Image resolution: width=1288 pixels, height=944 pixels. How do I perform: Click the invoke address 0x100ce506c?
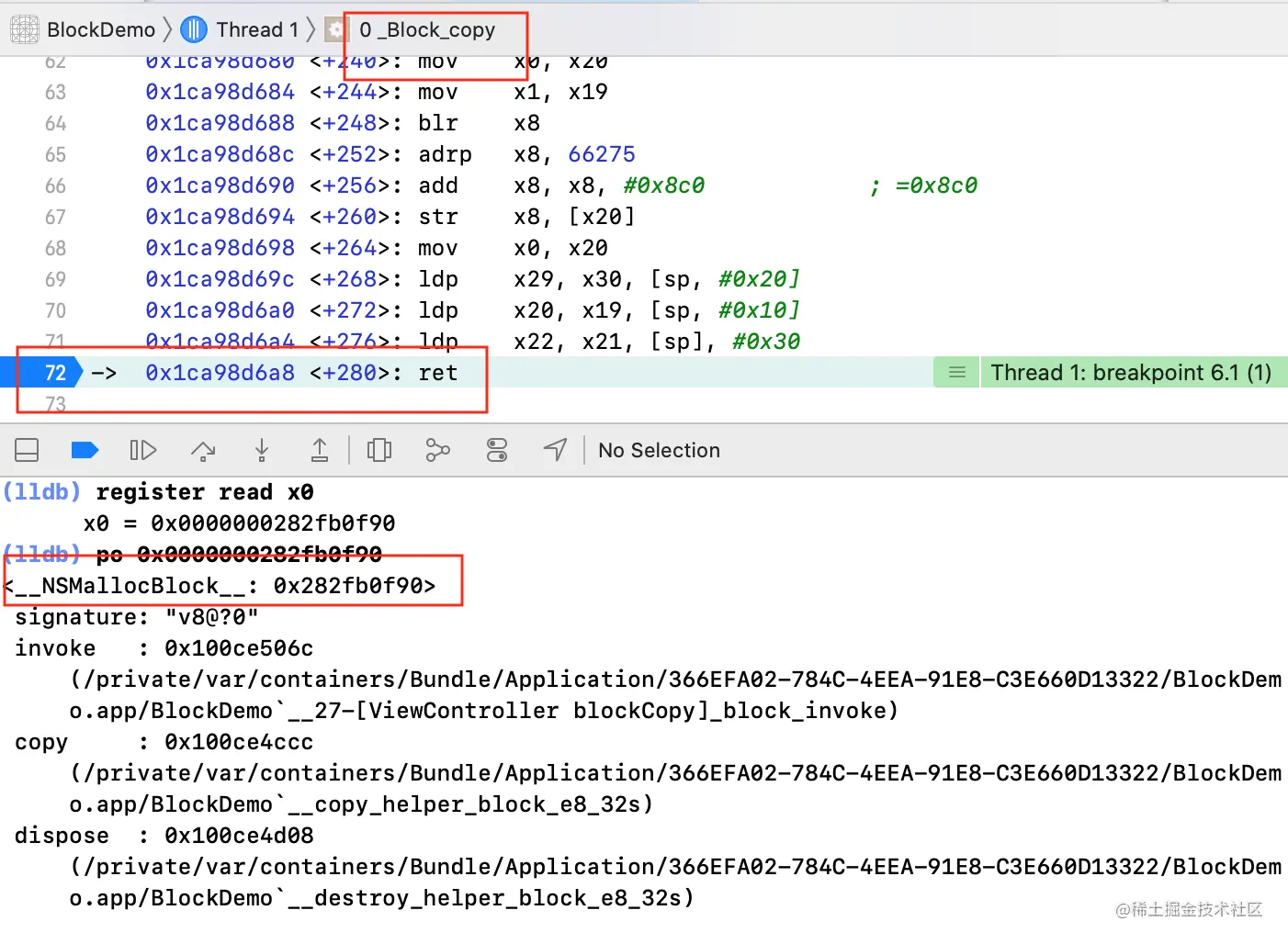[239, 648]
